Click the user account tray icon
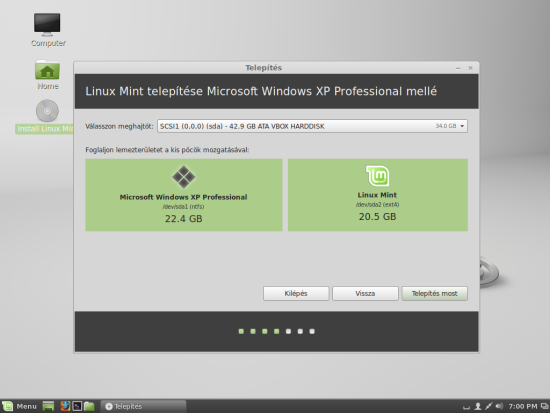 (477, 406)
